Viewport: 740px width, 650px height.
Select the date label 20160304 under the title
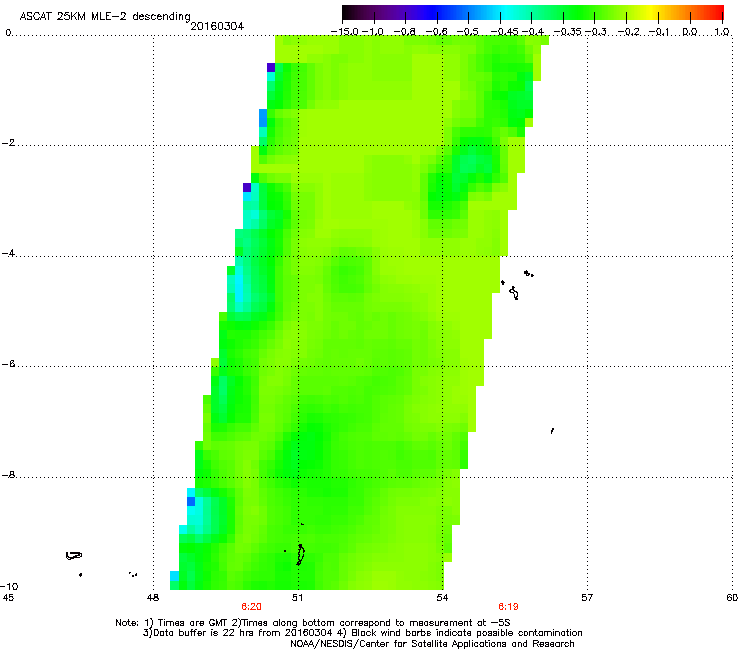click(217, 26)
